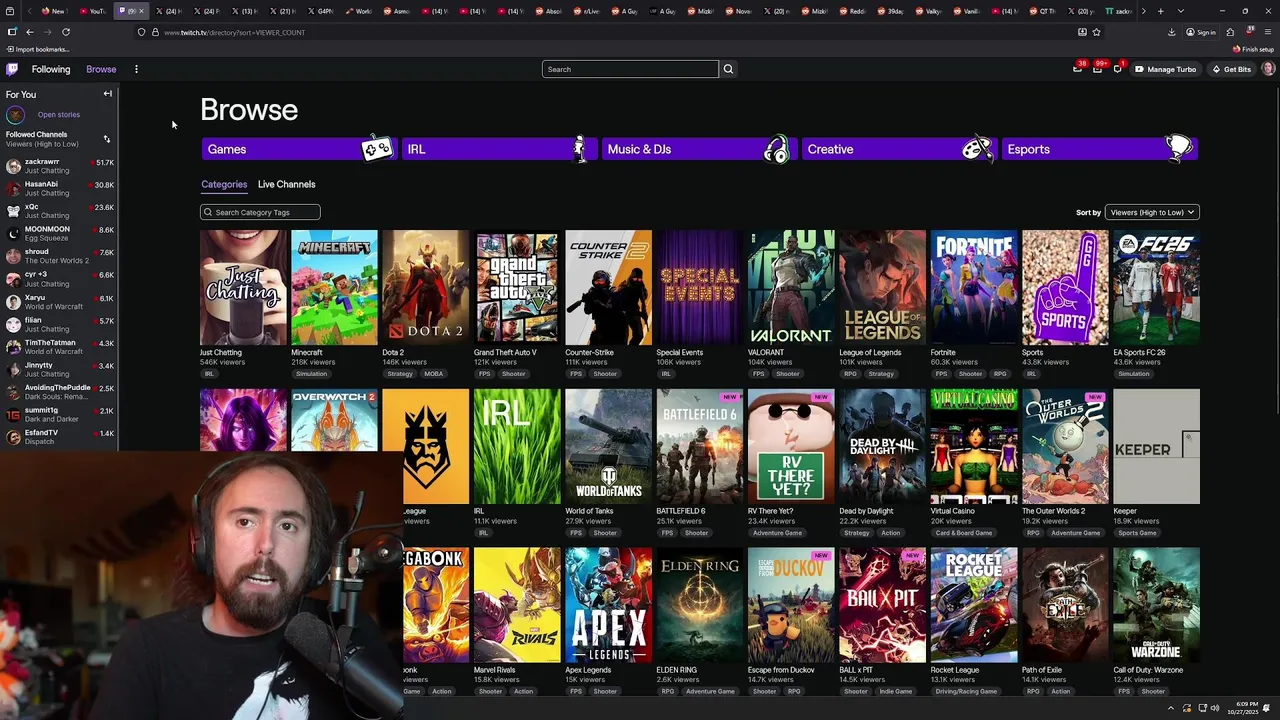Open the Music & DJs browse banner
The height and width of the screenshot is (720, 1280).
pyautogui.click(x=699, y=149)
